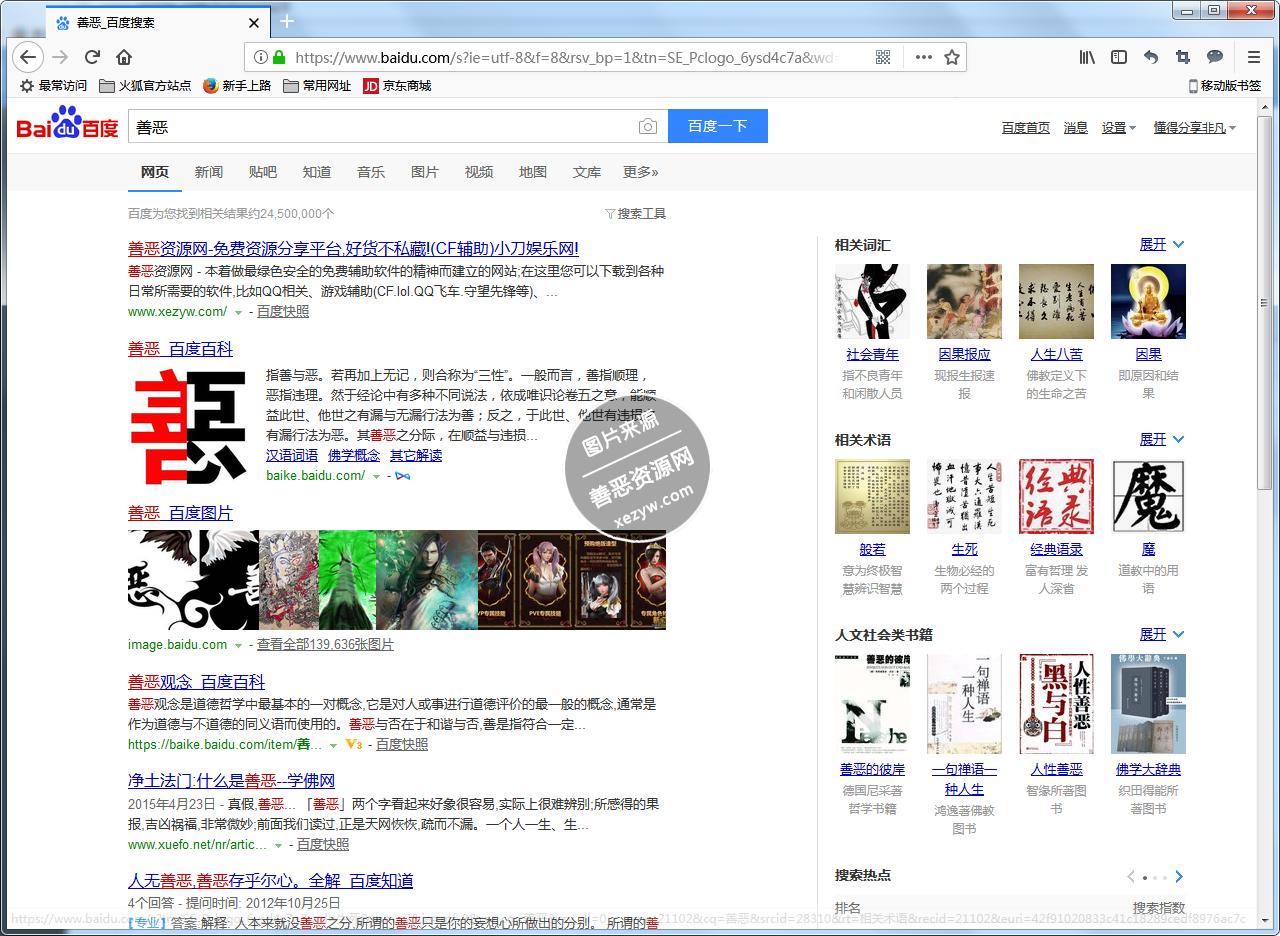Open the Firefox hamburger menu
The width and height of the screenshot is (1280, 936).
pos(1253,57)
